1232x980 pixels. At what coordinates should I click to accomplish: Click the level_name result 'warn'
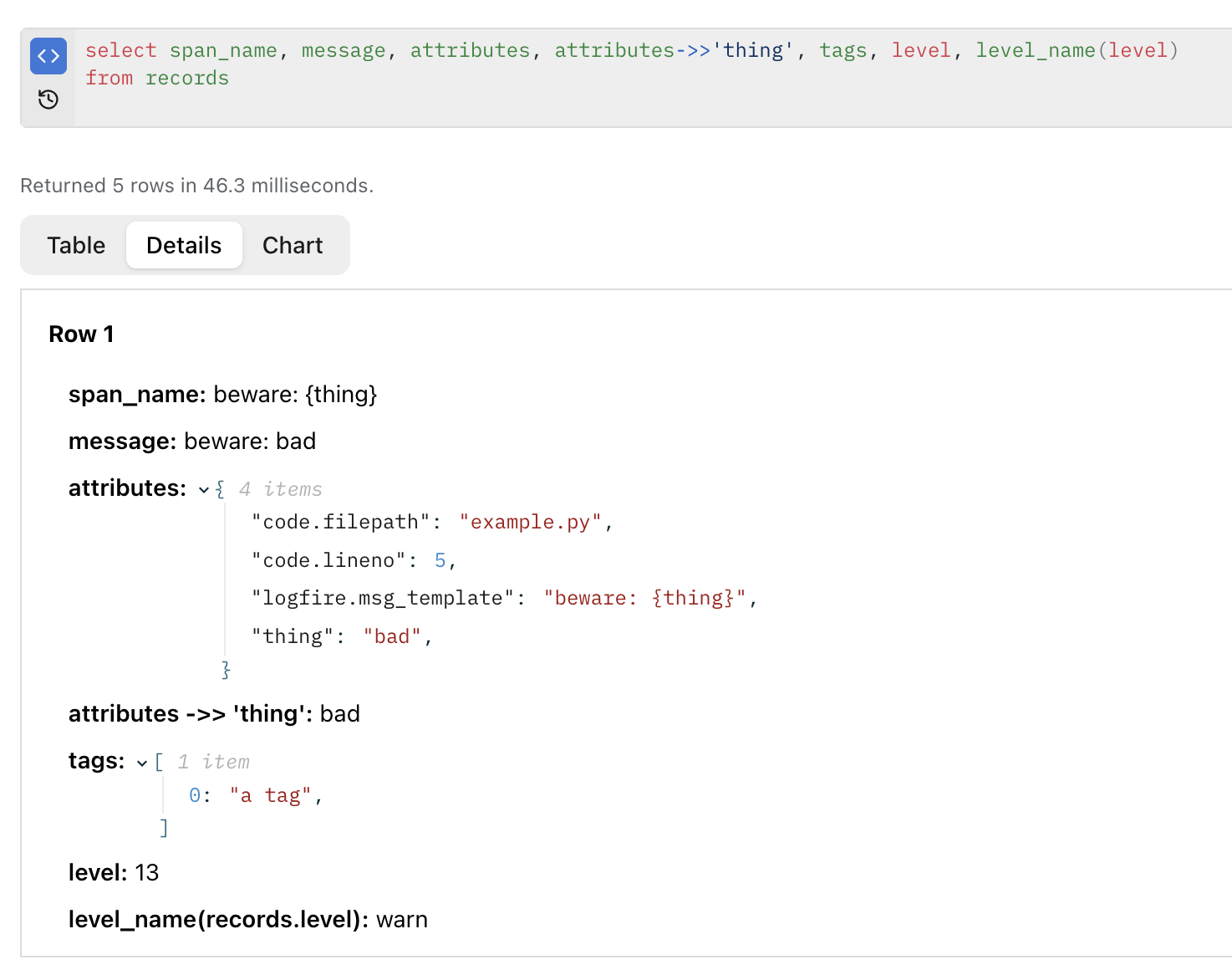402,920
